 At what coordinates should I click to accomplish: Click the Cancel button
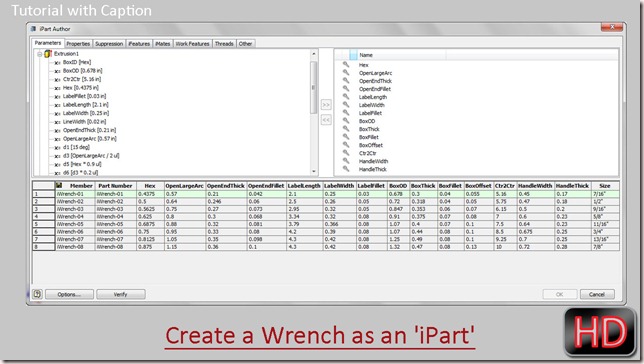(x=597, y=294)
